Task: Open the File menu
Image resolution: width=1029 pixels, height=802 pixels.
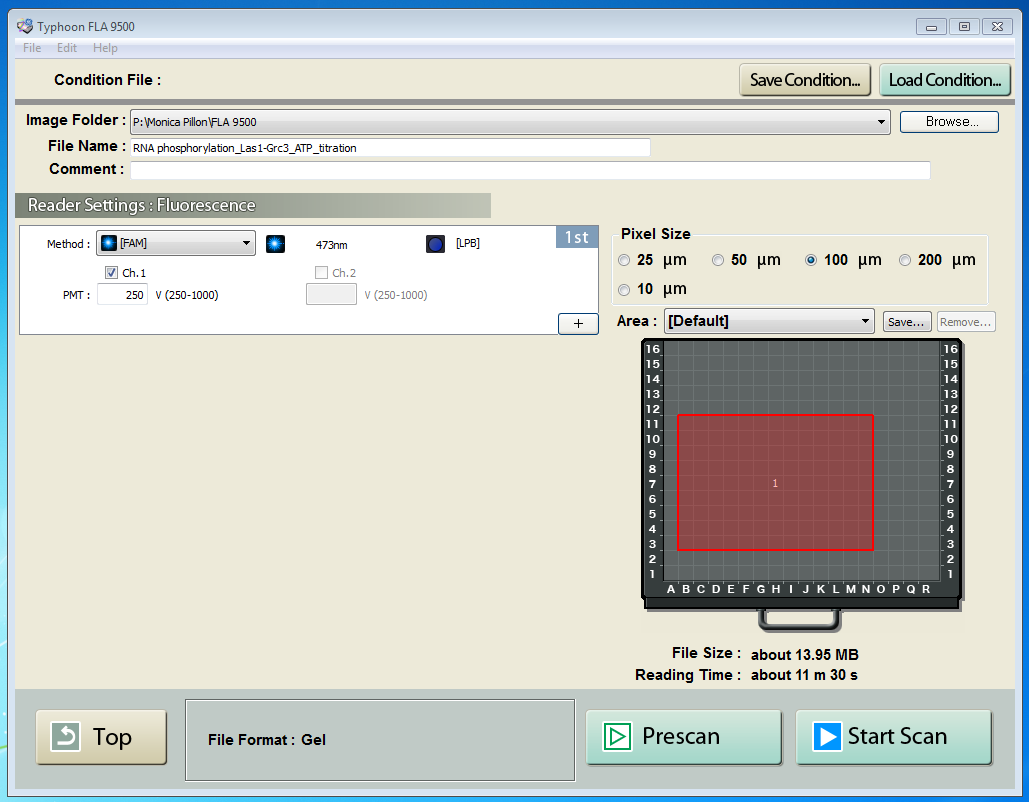Action: click(x=32, y=48)
